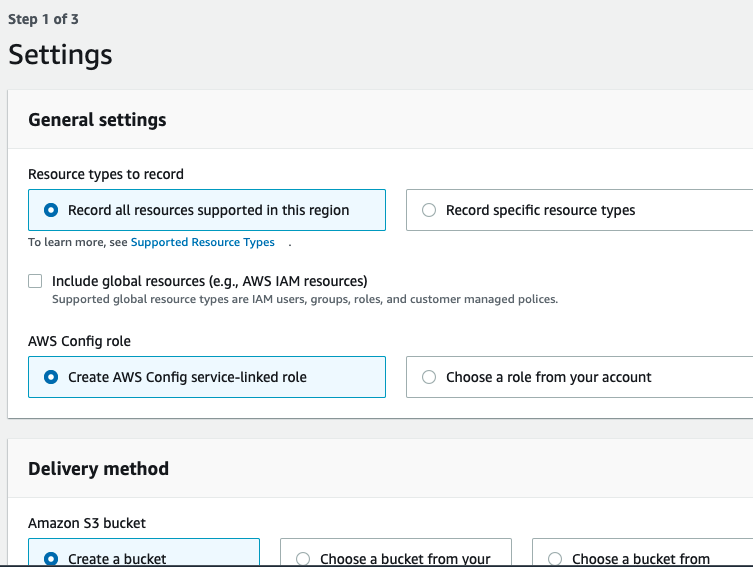Pick Choose a role from your account
The width and height of the screenshot is (753, 567).
point(430,377)
